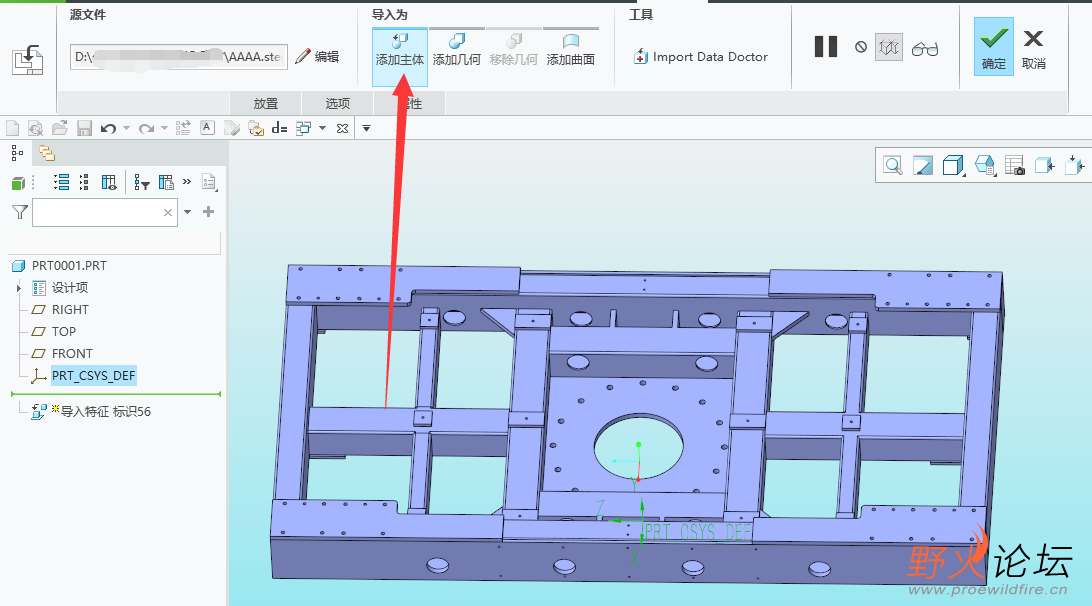Cancel the import with 取消
Screen dimensions: 1092x606
point(1034,49)
